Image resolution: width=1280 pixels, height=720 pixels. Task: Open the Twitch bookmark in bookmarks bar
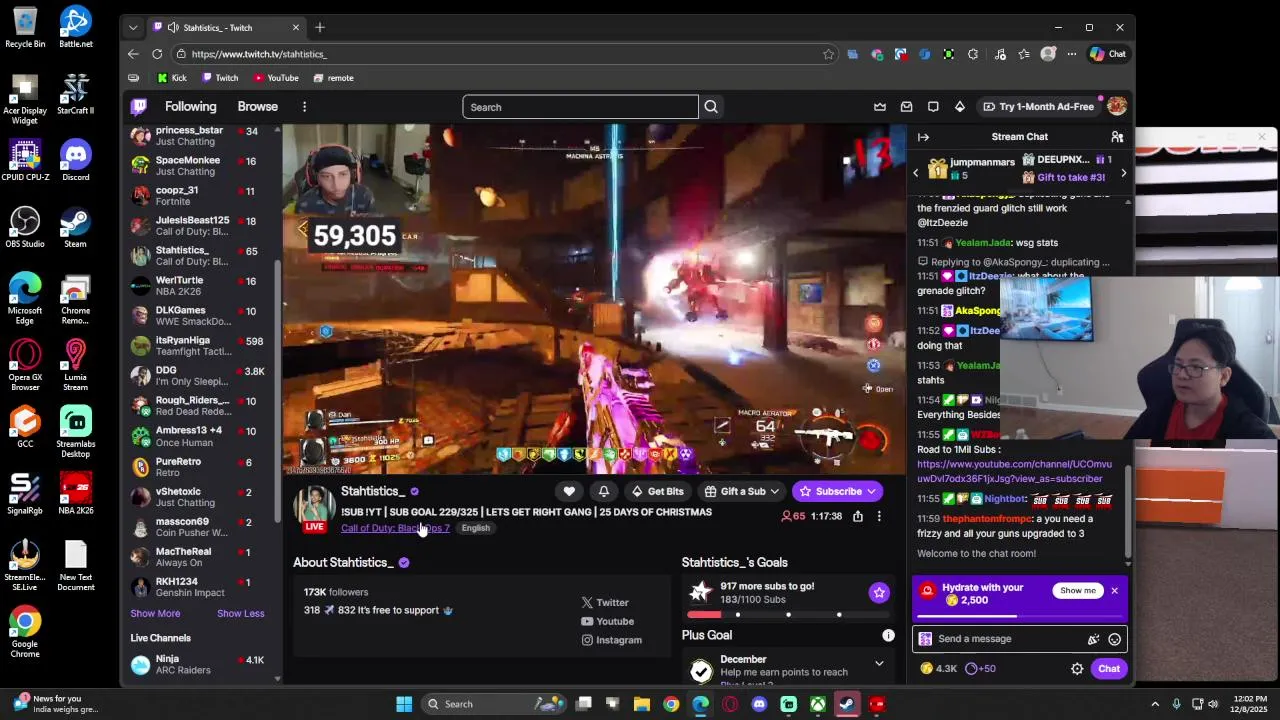pyautogui.click(x=220, y=78)
